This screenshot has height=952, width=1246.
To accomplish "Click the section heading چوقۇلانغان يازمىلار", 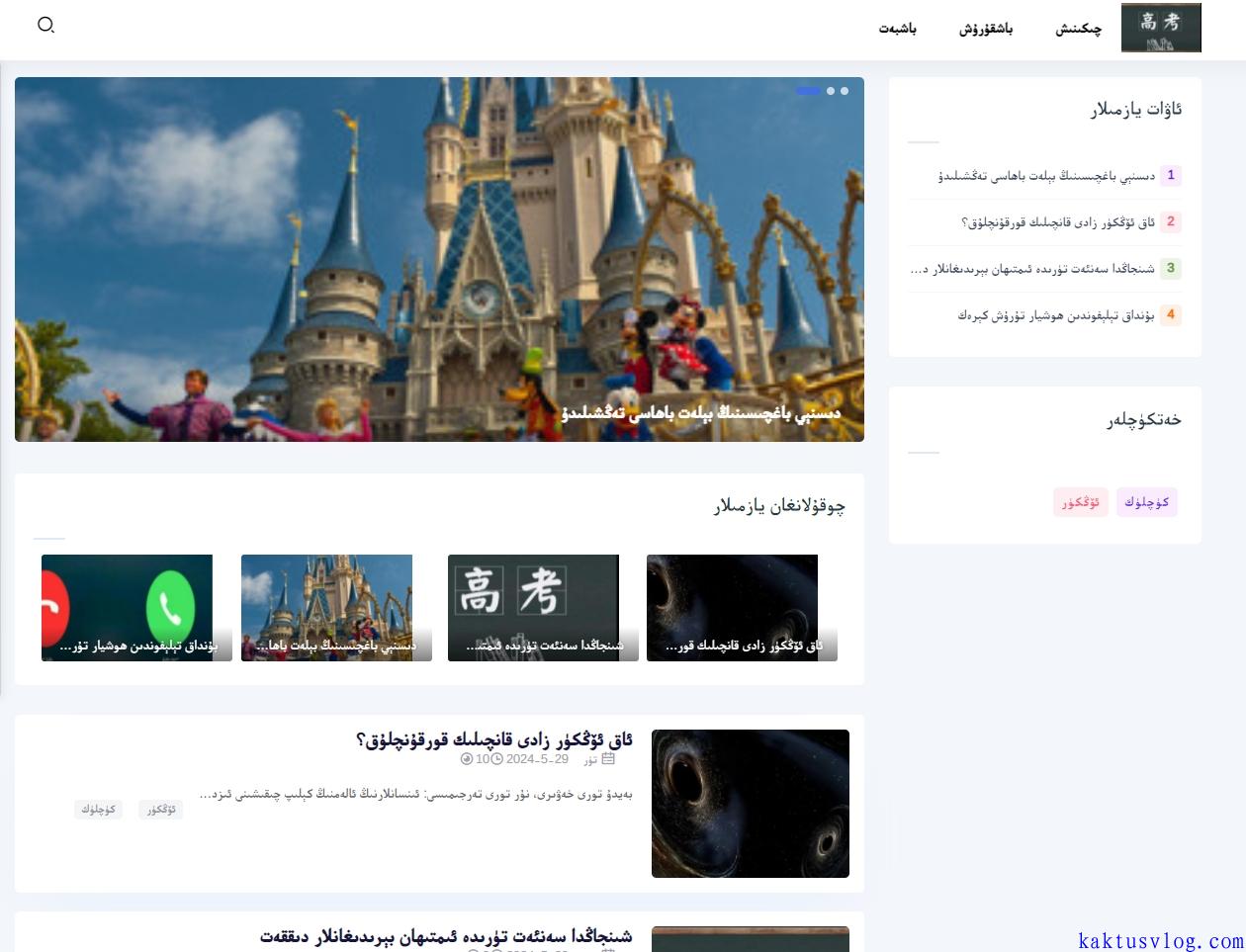I will tap(779, 506).
